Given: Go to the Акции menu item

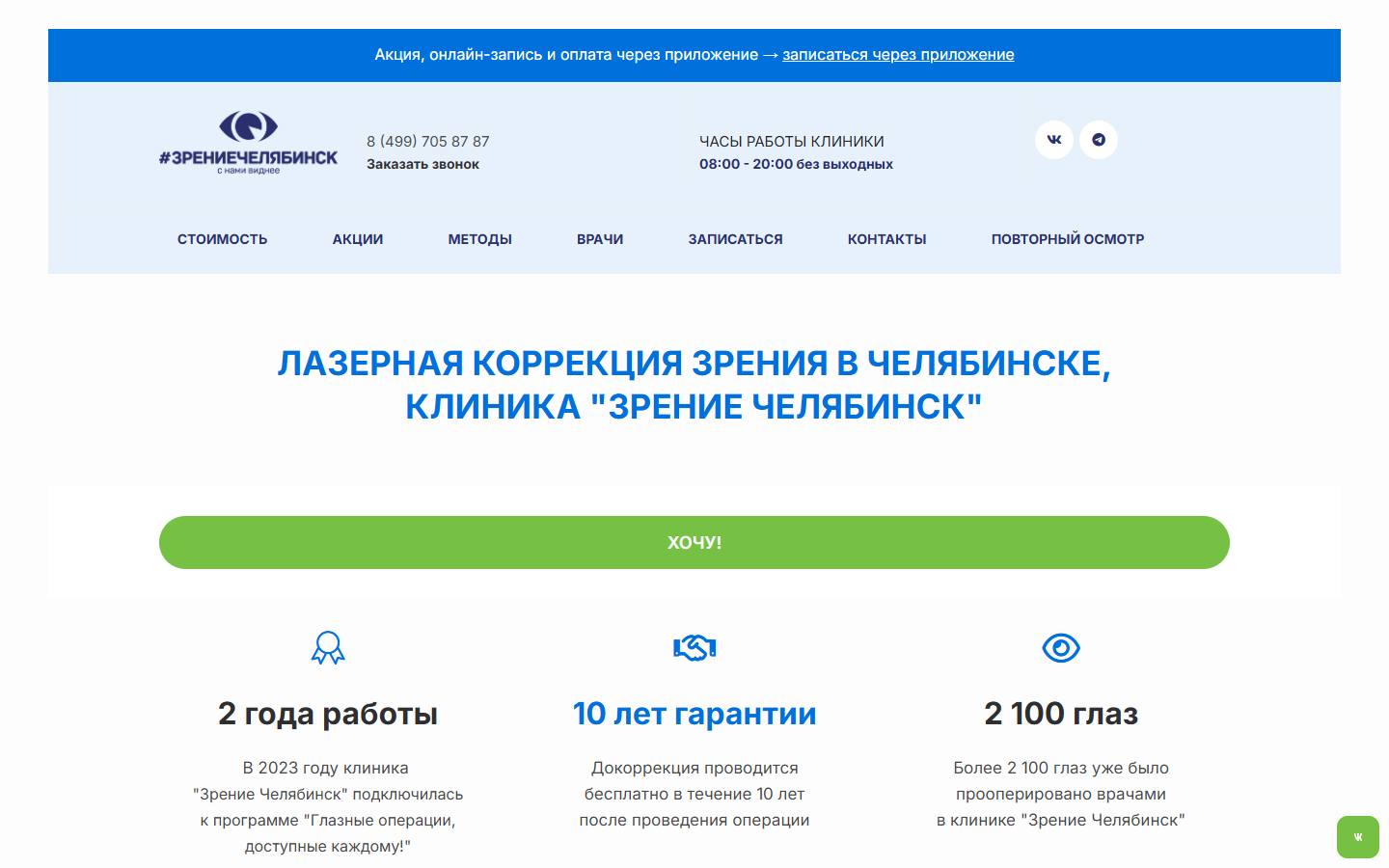Looking at the screenshot, I should (358, 239).
